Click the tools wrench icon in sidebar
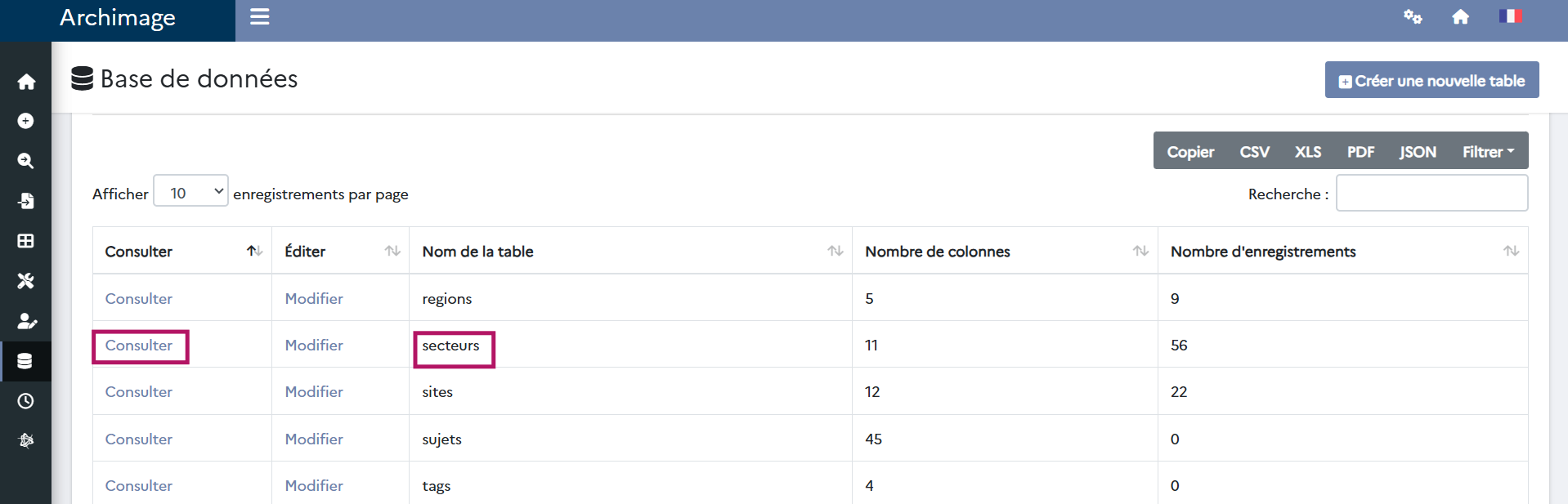This screenshot has height=504, width=1568. (x=26, y=281)
